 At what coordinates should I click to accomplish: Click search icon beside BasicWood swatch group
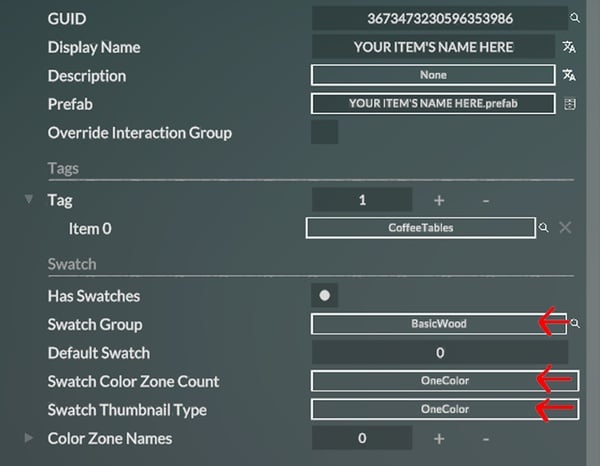point(575,323)
